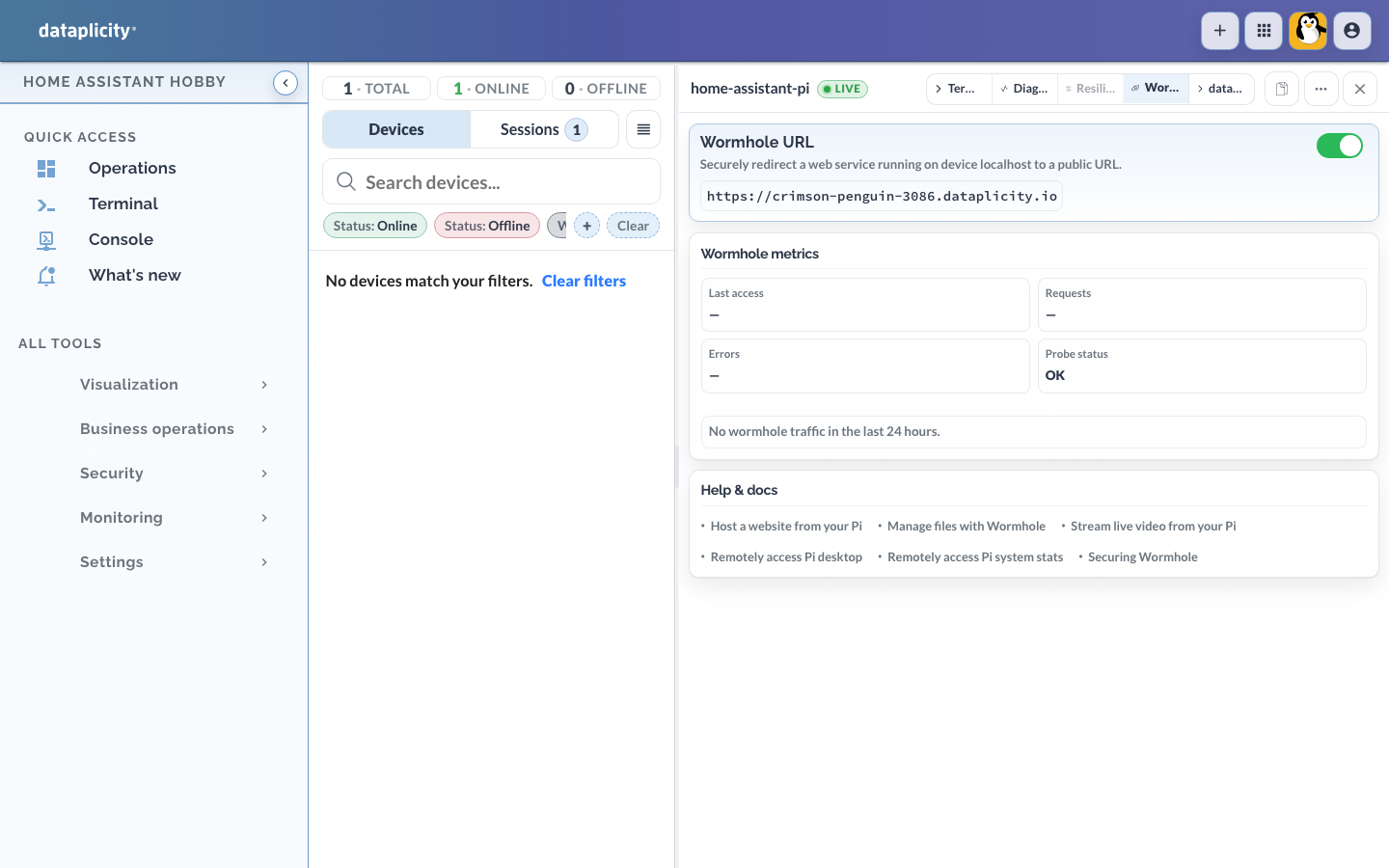Open the user account profile icon

[x=1352, y=31]
